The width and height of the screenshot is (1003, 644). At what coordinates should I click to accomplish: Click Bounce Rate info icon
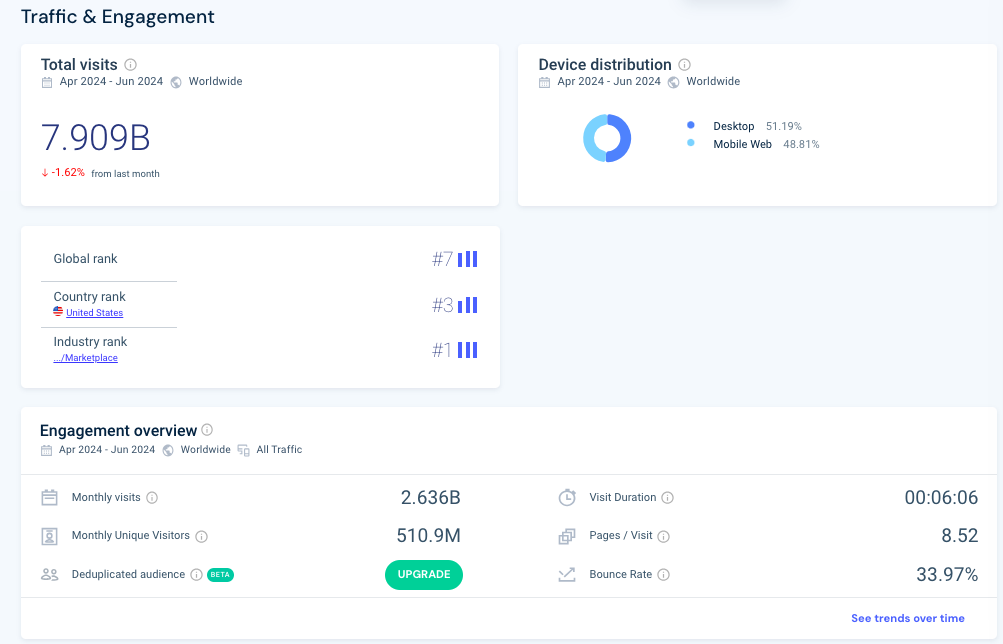coord(664,575)
